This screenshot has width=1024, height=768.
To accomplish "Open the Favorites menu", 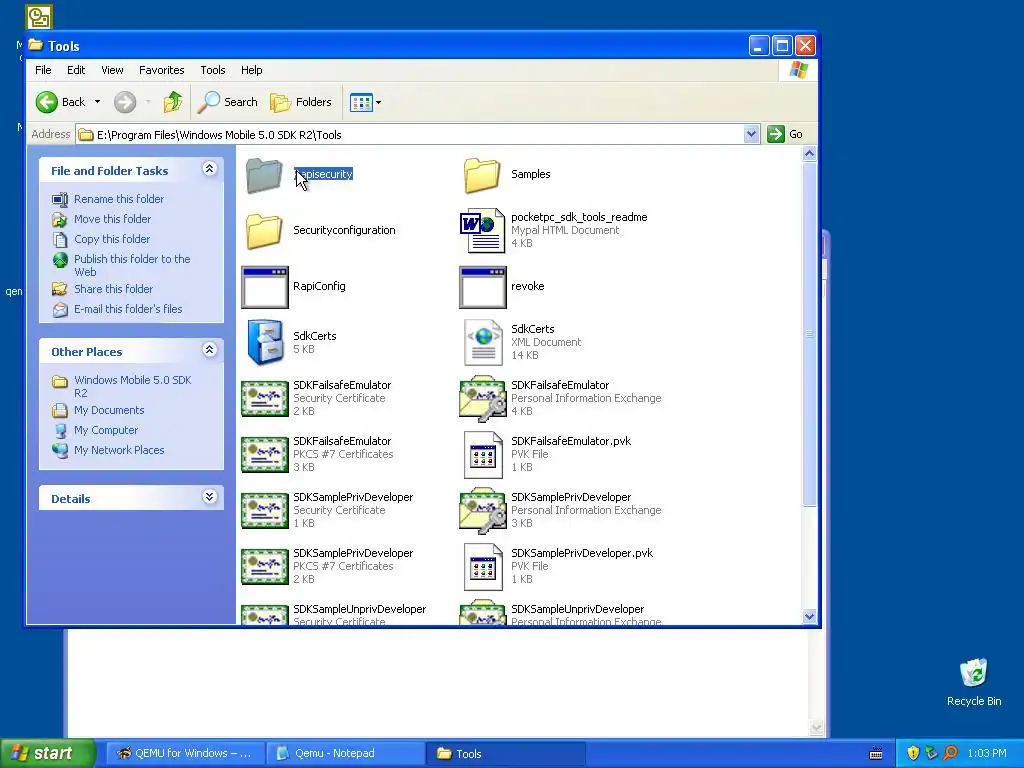I will click(x=161, y=70).
